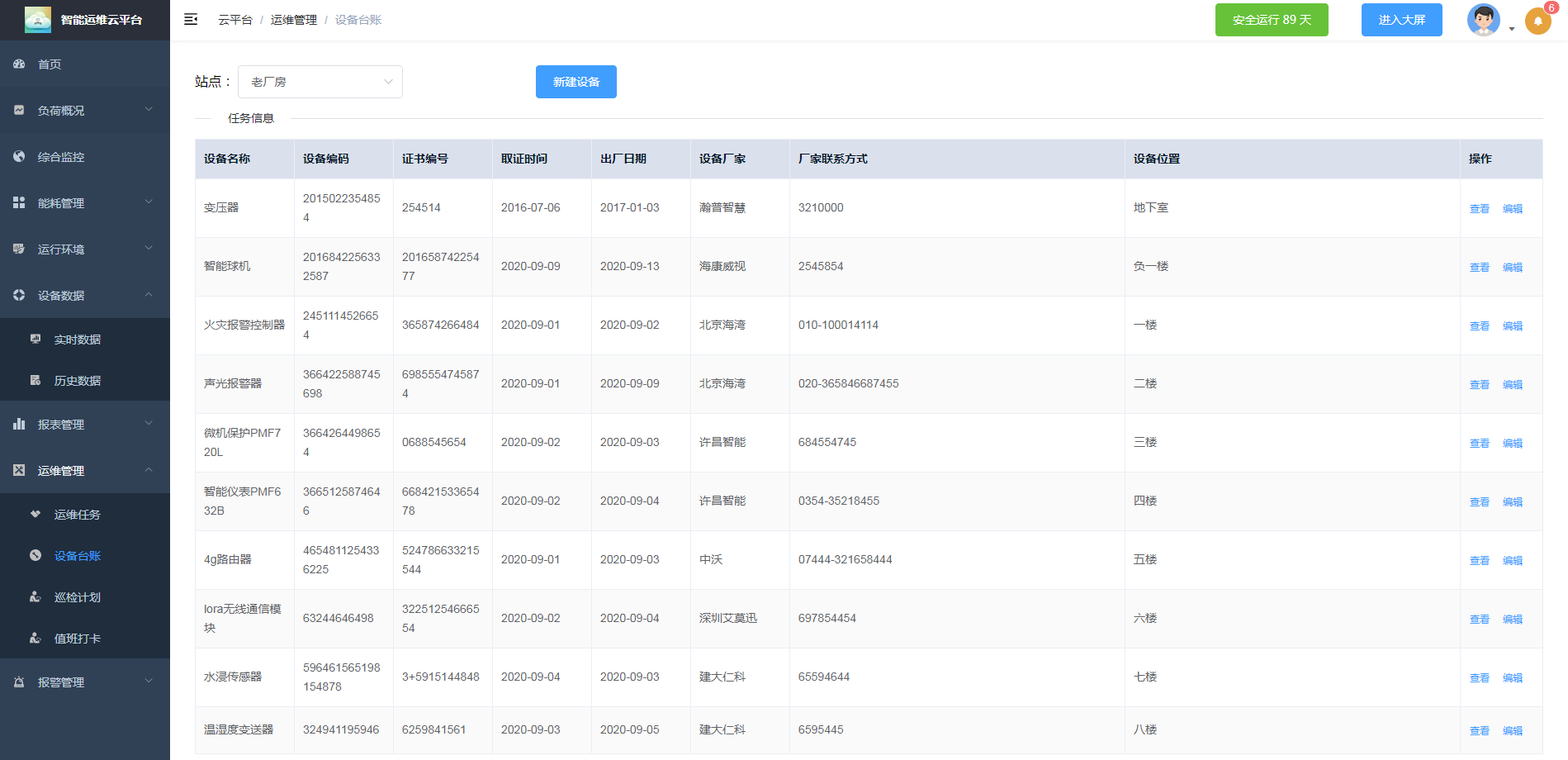
Task: Select the 值班打卡 menu item
Action: [x=77, y=639]
